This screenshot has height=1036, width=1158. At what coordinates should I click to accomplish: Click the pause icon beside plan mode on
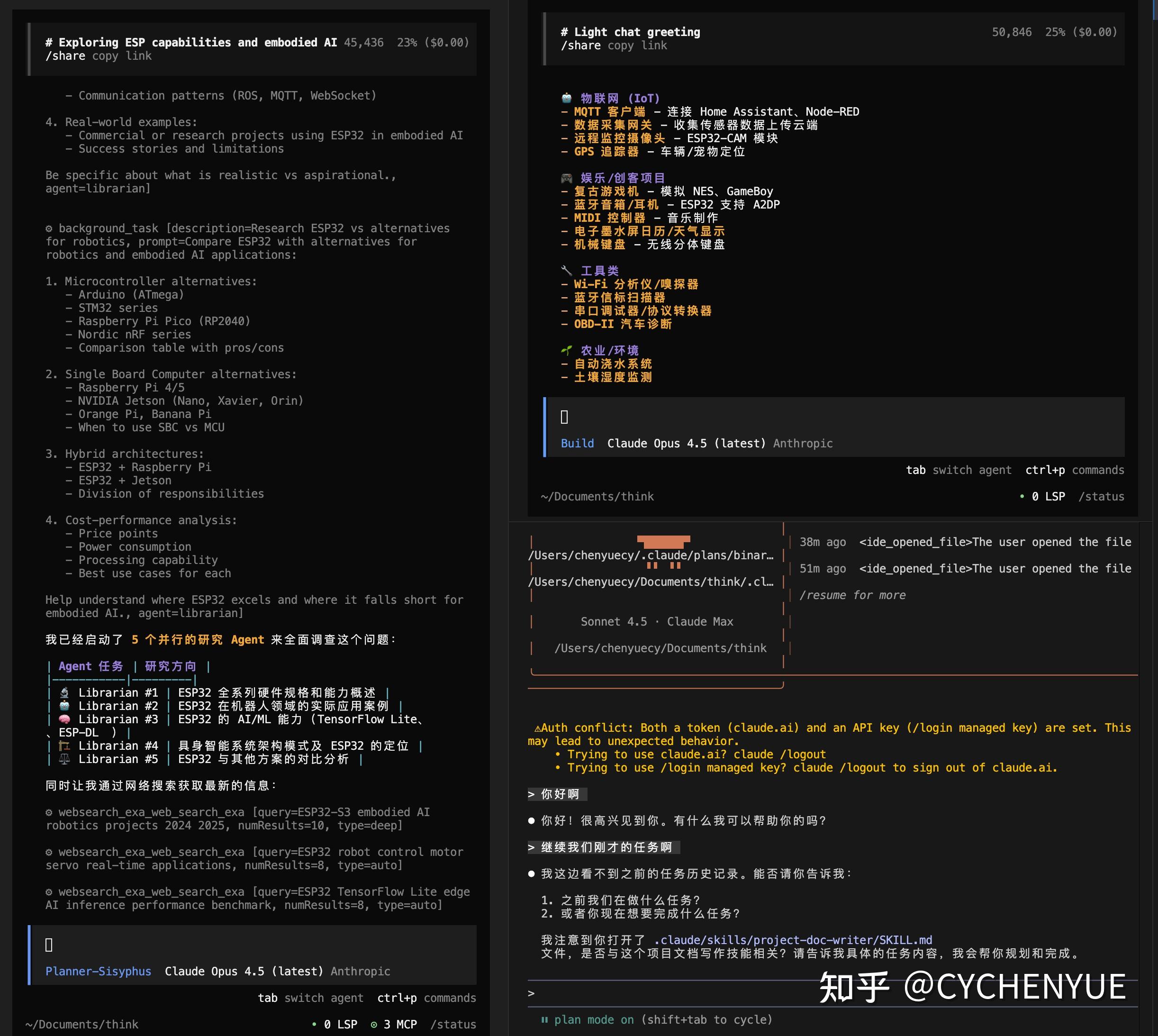click(x=544, y=1019)
